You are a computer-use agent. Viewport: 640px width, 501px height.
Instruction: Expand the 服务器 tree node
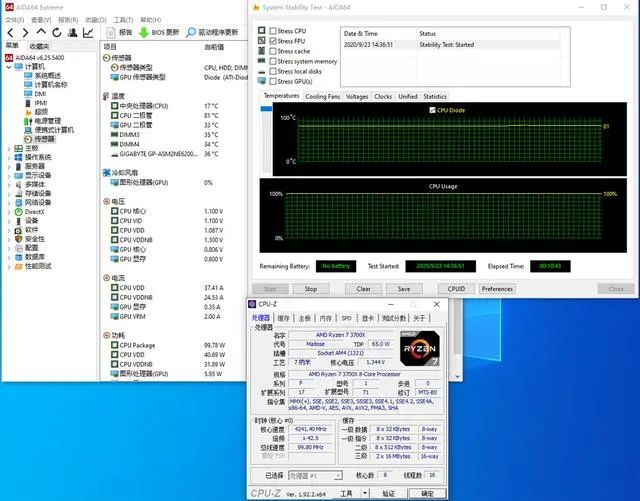pos(9,167)
